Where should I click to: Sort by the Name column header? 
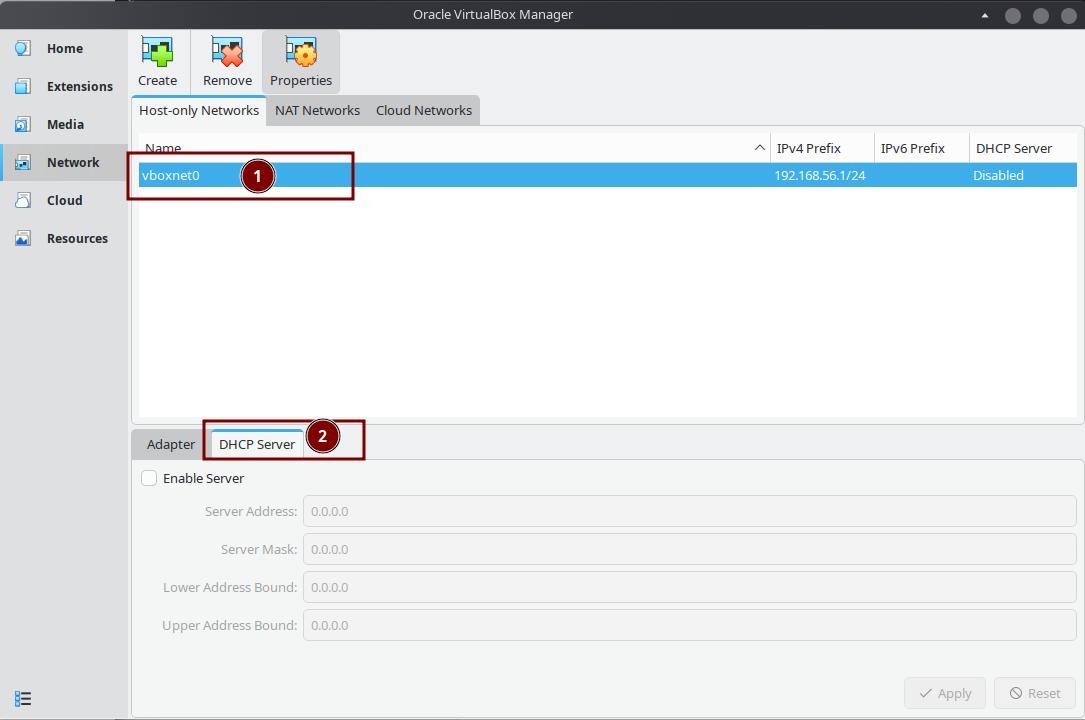454,148
